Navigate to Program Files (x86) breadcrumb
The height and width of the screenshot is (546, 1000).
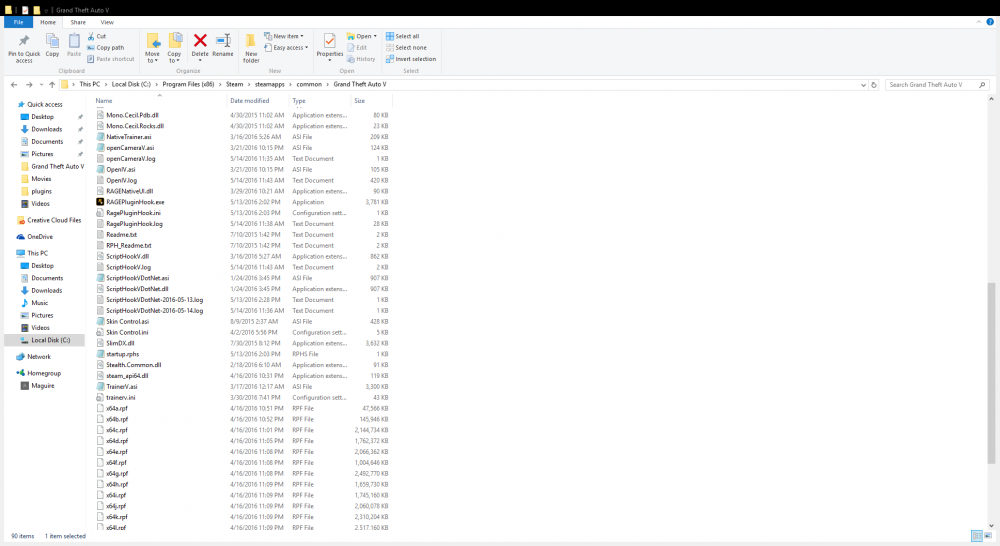(x=188, y=84)
